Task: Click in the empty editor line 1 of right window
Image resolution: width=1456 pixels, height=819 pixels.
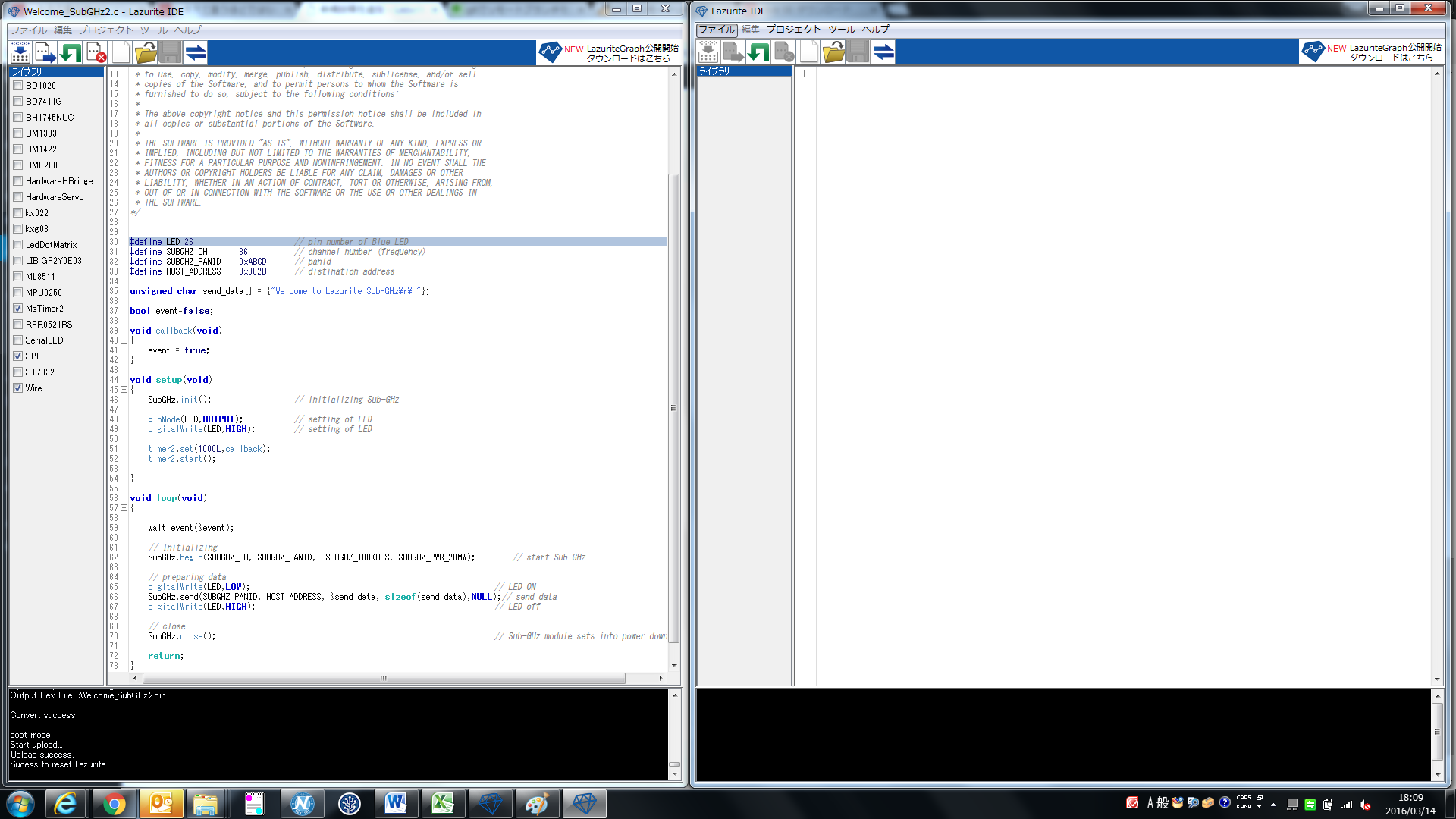Action: pos(1122,74)
